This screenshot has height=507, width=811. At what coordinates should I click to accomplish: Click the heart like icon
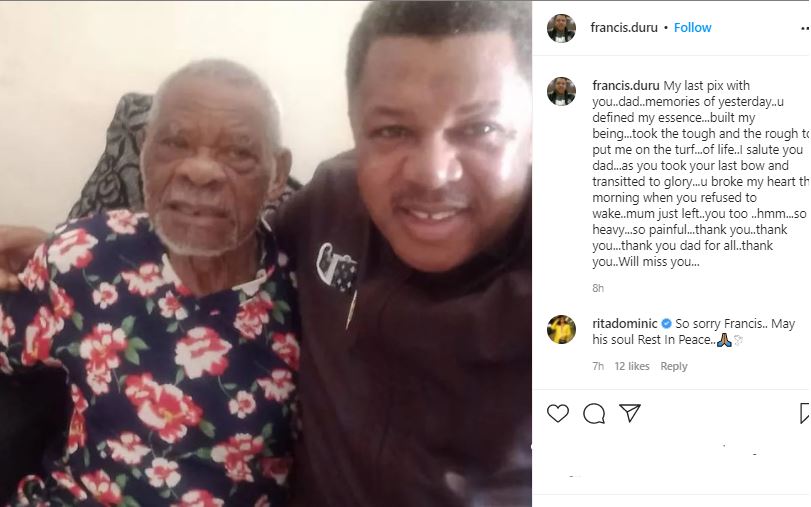[x=558, y=413]
